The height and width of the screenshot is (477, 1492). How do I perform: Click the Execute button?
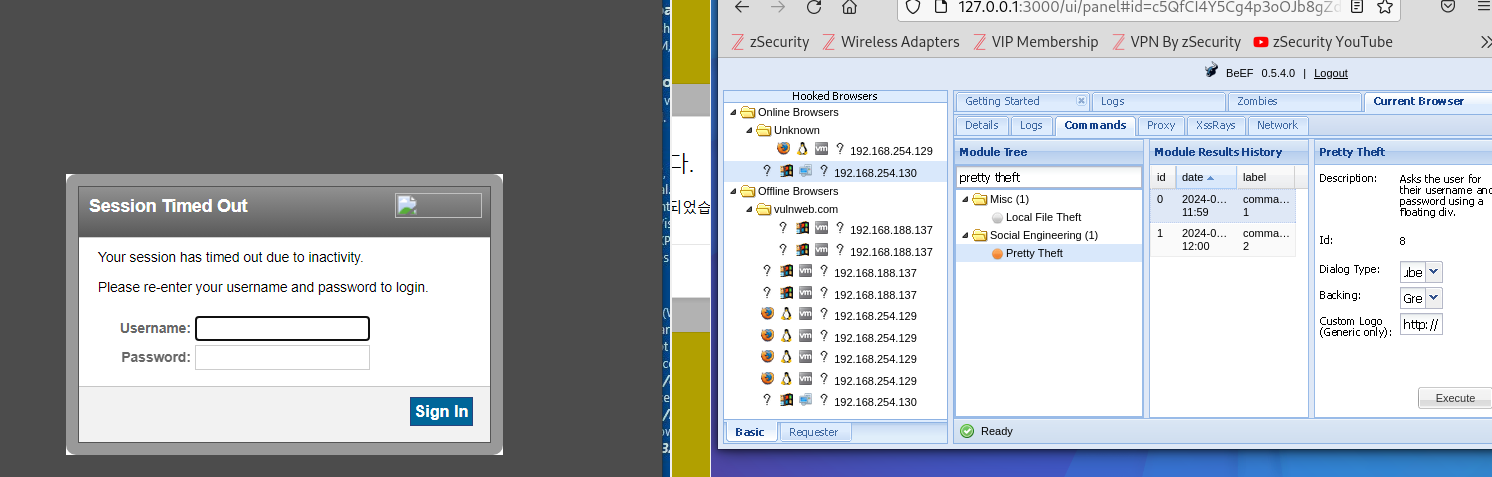1455,398
